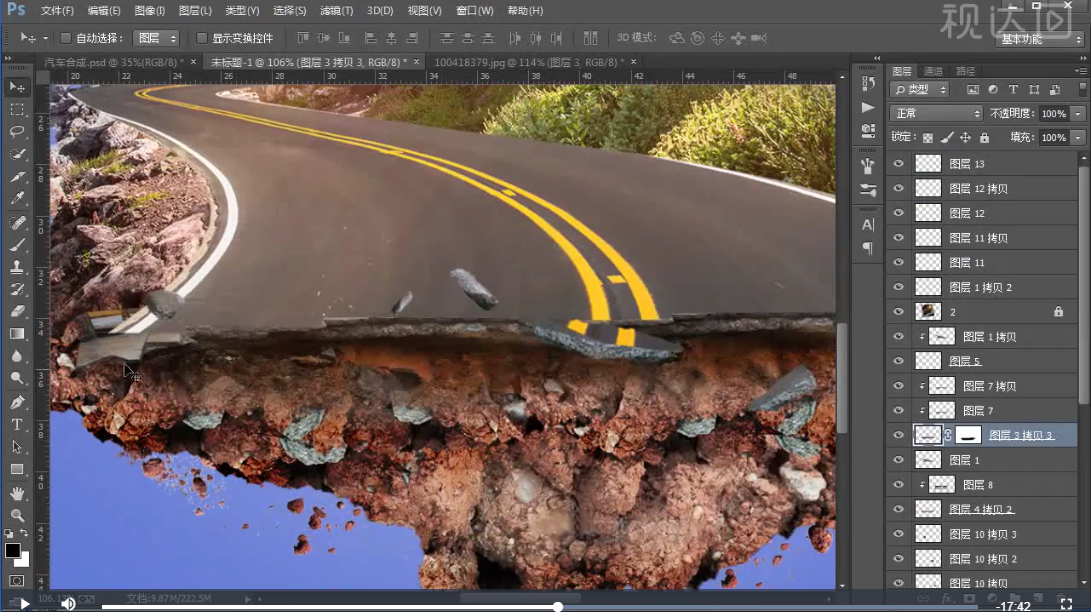Enable the show transform controls (显示变换控件) checkbox
Image resolution: width=1091 pixels, height=612 pixels.
pos(202,38)
